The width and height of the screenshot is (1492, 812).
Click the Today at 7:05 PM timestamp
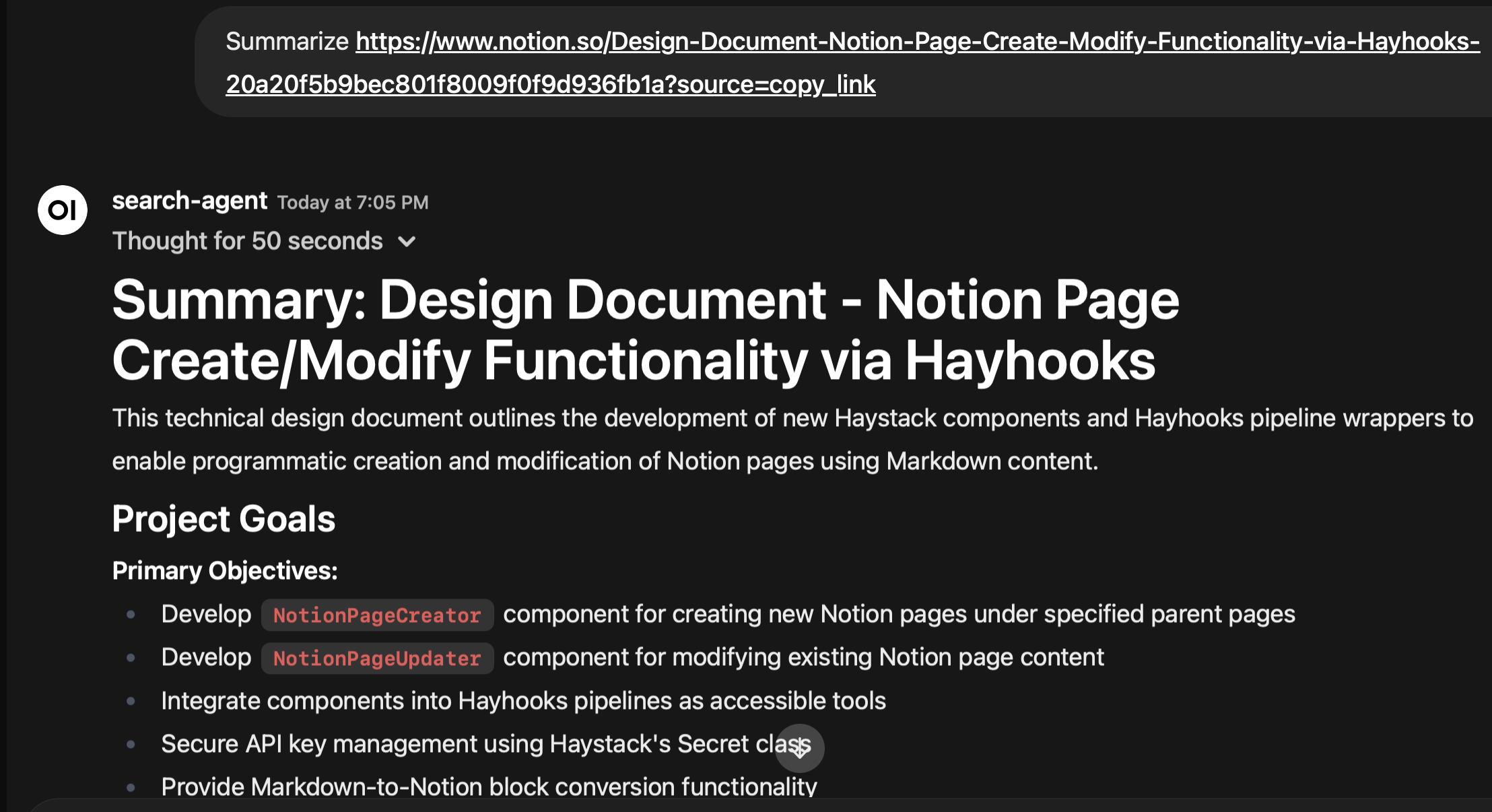pos(353,203)
